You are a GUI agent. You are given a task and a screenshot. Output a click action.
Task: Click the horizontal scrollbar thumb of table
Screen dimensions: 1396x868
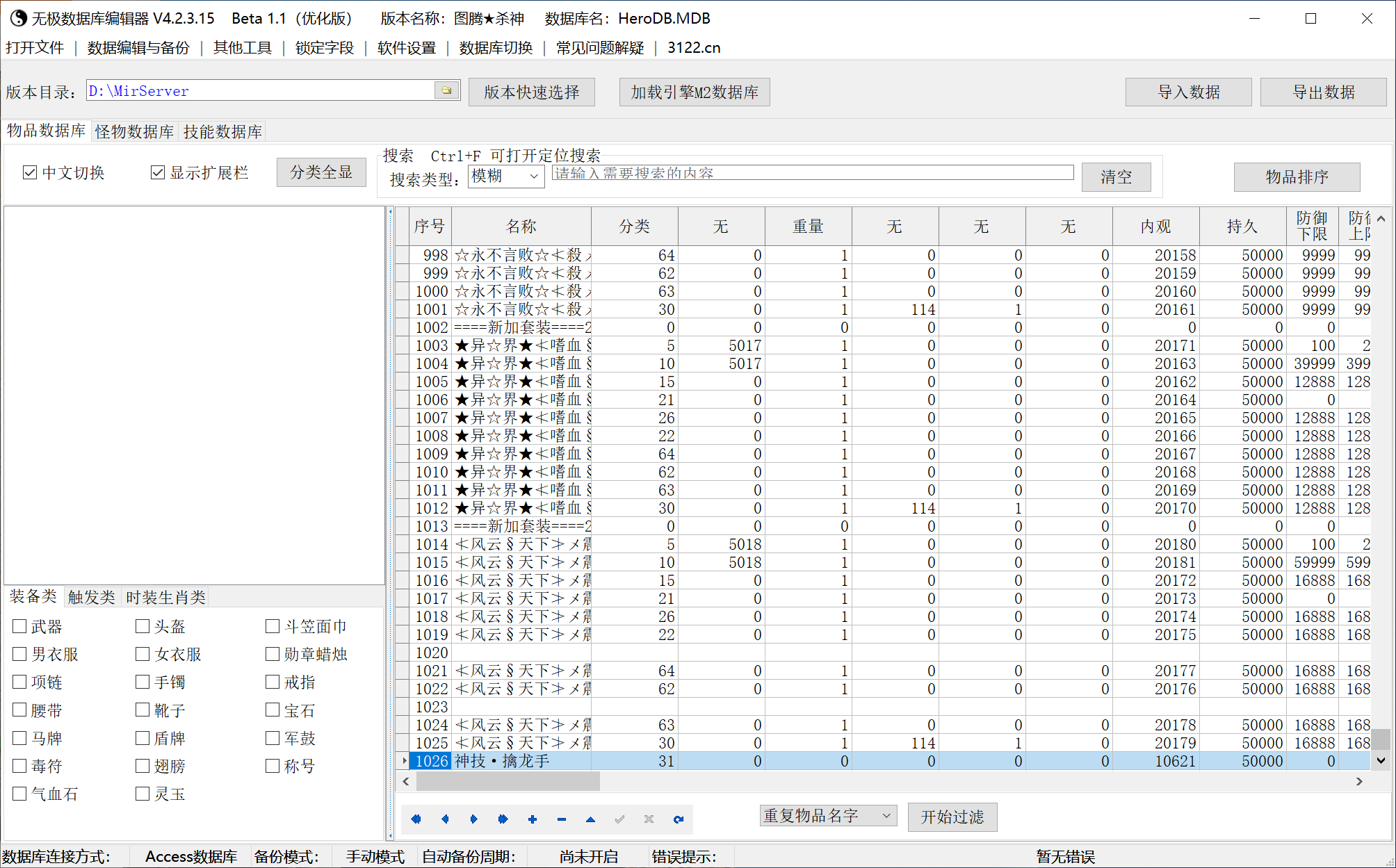pyautogui.click(x=508, y=781)
